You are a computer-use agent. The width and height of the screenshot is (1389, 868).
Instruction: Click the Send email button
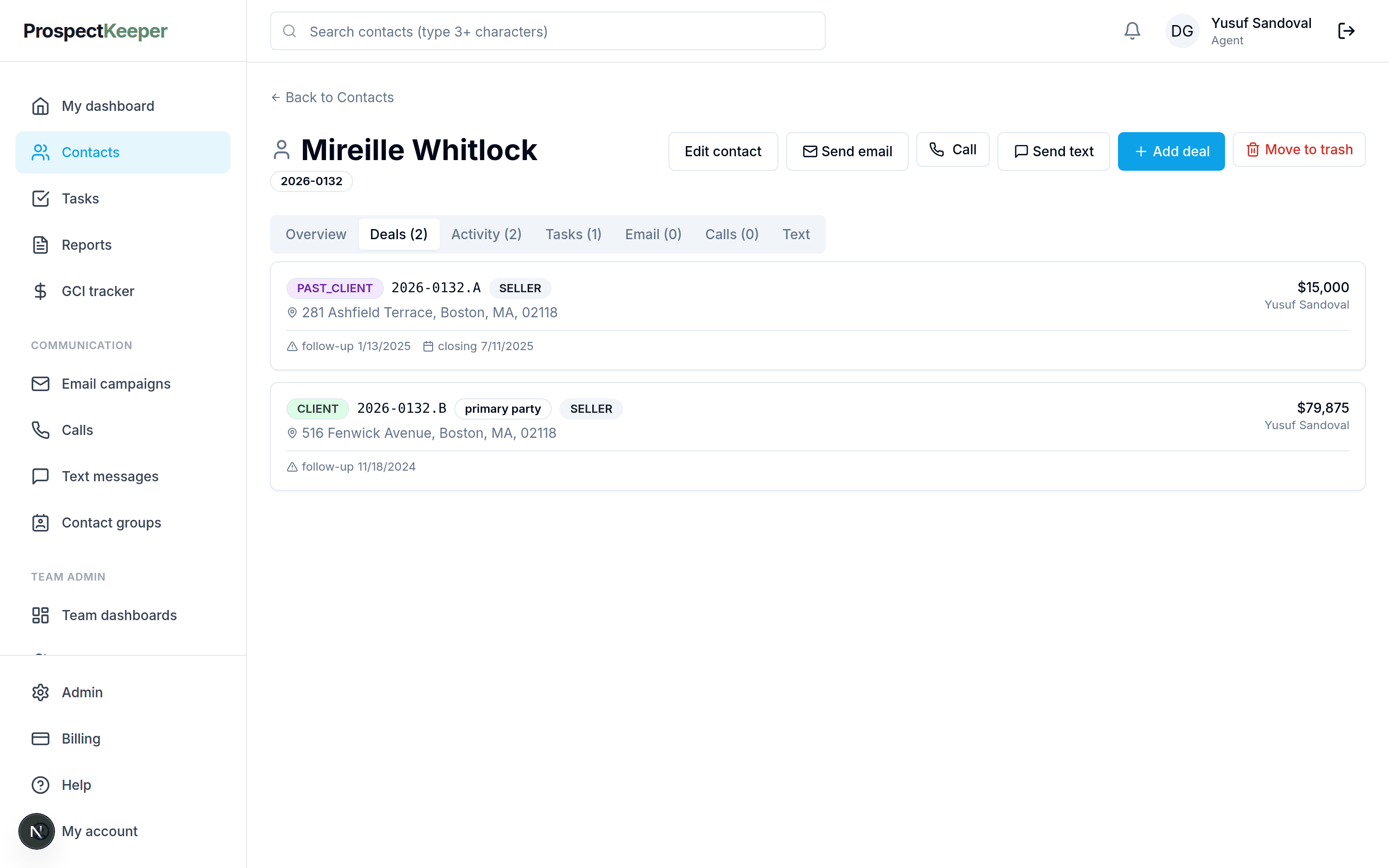coord(847,151)
